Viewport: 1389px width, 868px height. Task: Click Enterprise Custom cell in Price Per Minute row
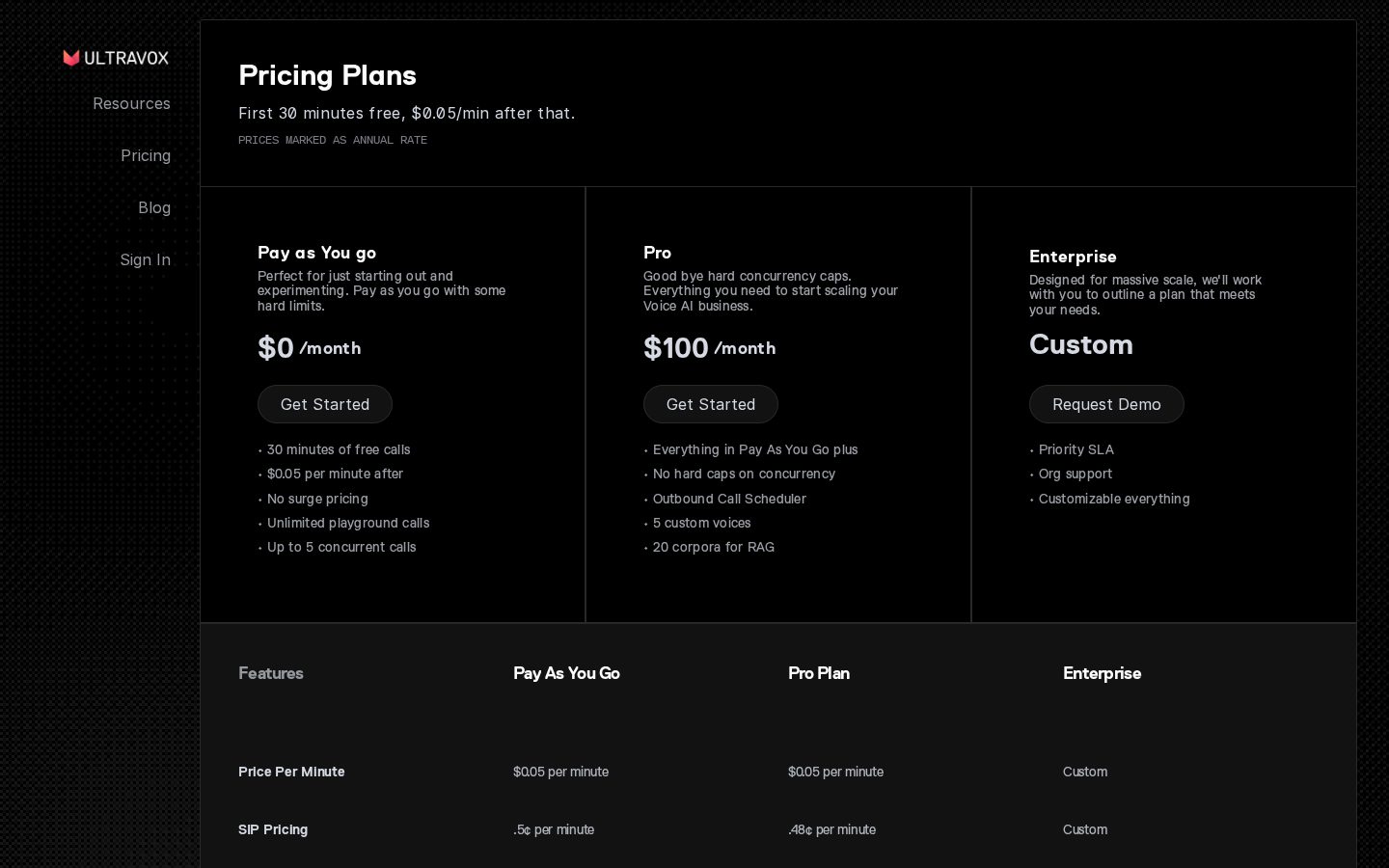(x=1085, y=772)
